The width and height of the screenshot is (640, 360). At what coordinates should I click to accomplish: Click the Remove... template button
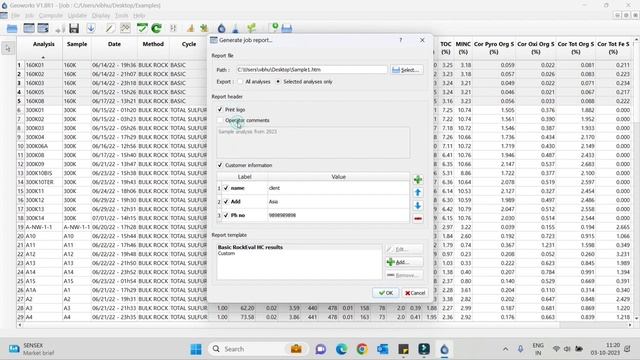pyautogui.click(x=404, y=275)
